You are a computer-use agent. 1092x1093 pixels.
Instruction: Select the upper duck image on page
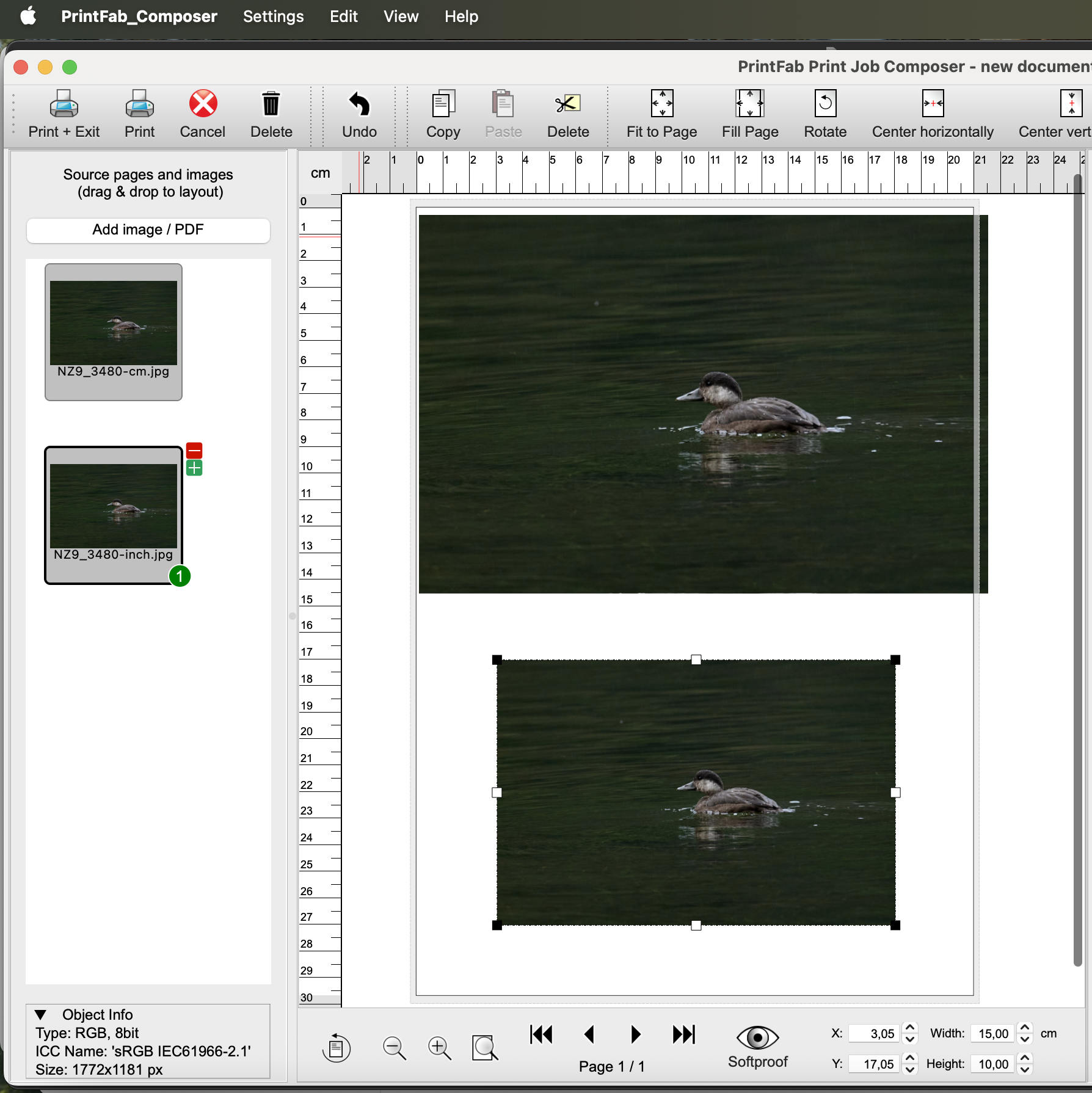click(x=702, y=404)
